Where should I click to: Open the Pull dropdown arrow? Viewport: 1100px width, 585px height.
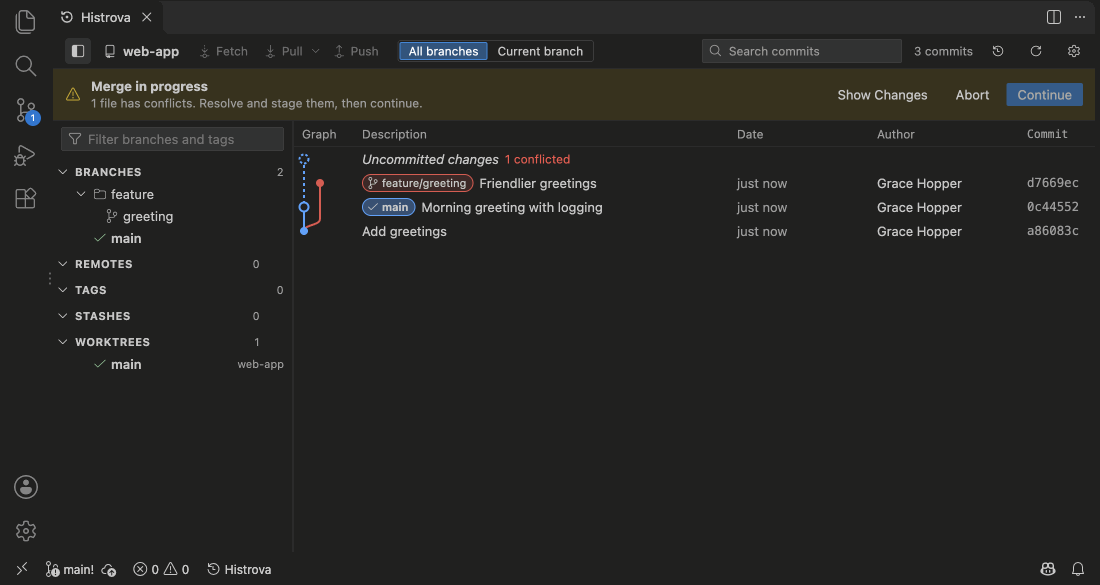point(315,51)
